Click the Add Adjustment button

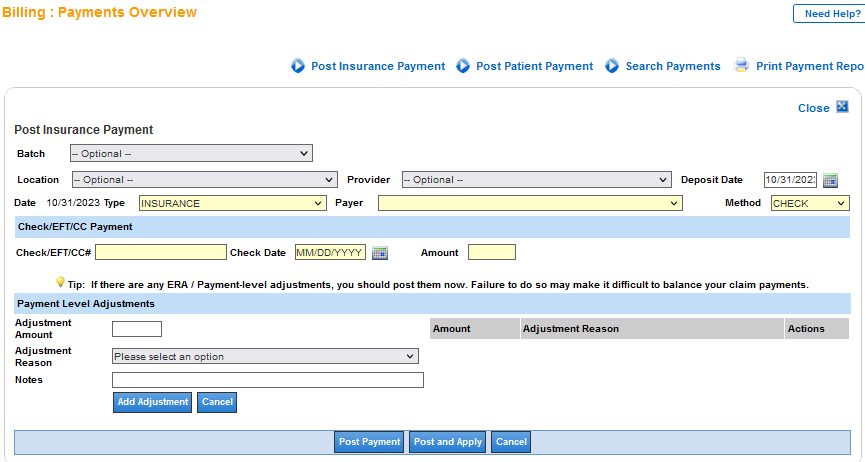(152, 402)
